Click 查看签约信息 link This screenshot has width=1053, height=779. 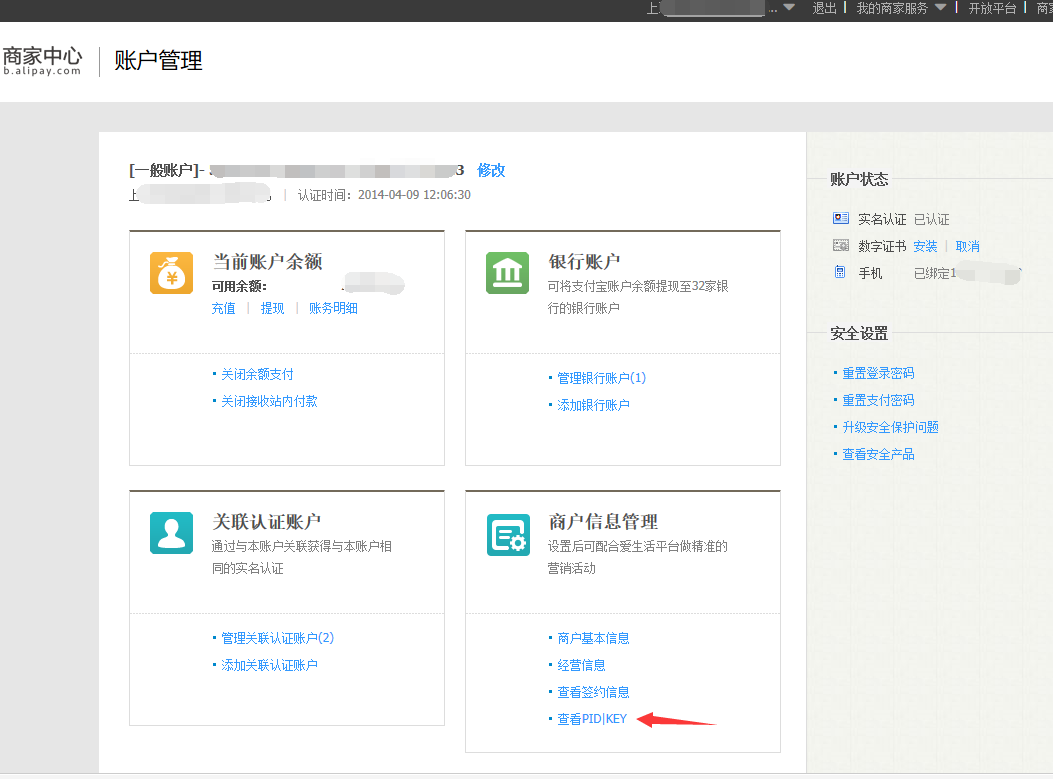coord(594,692)
